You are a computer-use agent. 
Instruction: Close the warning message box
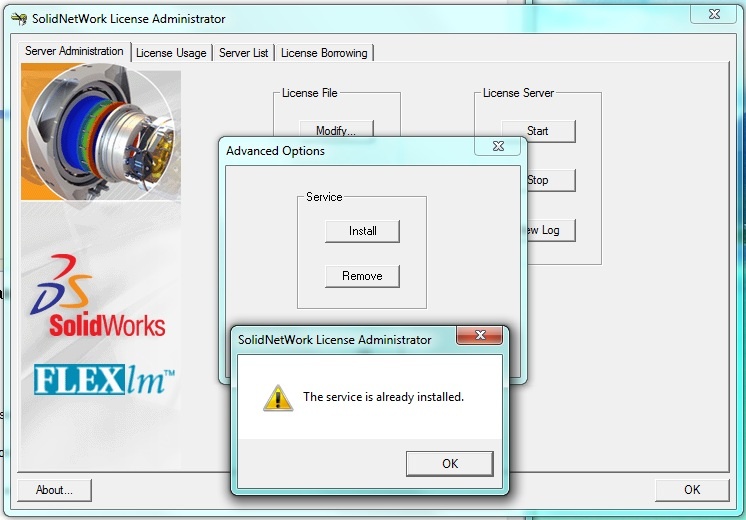pyautogui.click(x=480, y=335)
